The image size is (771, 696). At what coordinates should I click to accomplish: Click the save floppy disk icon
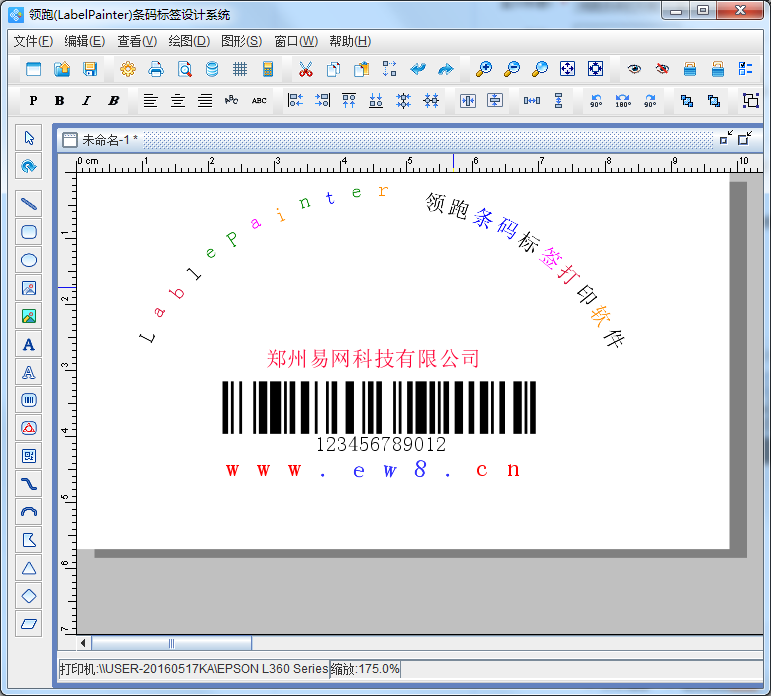click(x=90, y=69)
